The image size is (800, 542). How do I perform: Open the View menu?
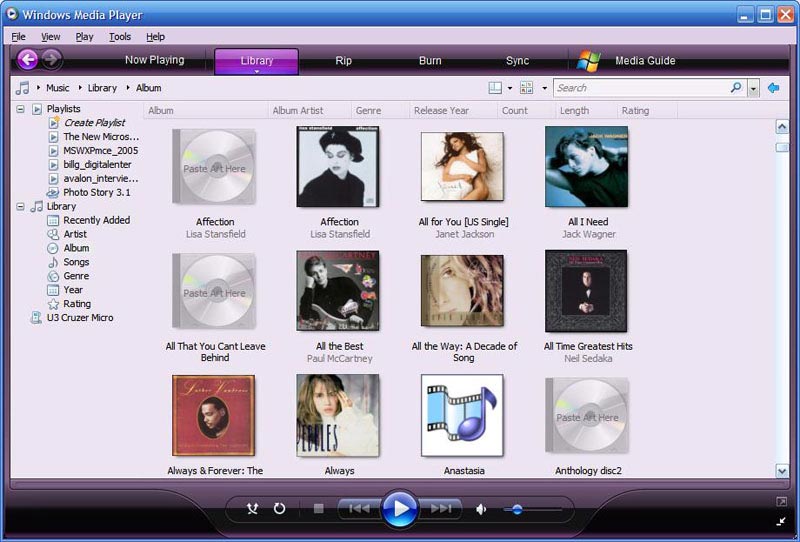51,37
